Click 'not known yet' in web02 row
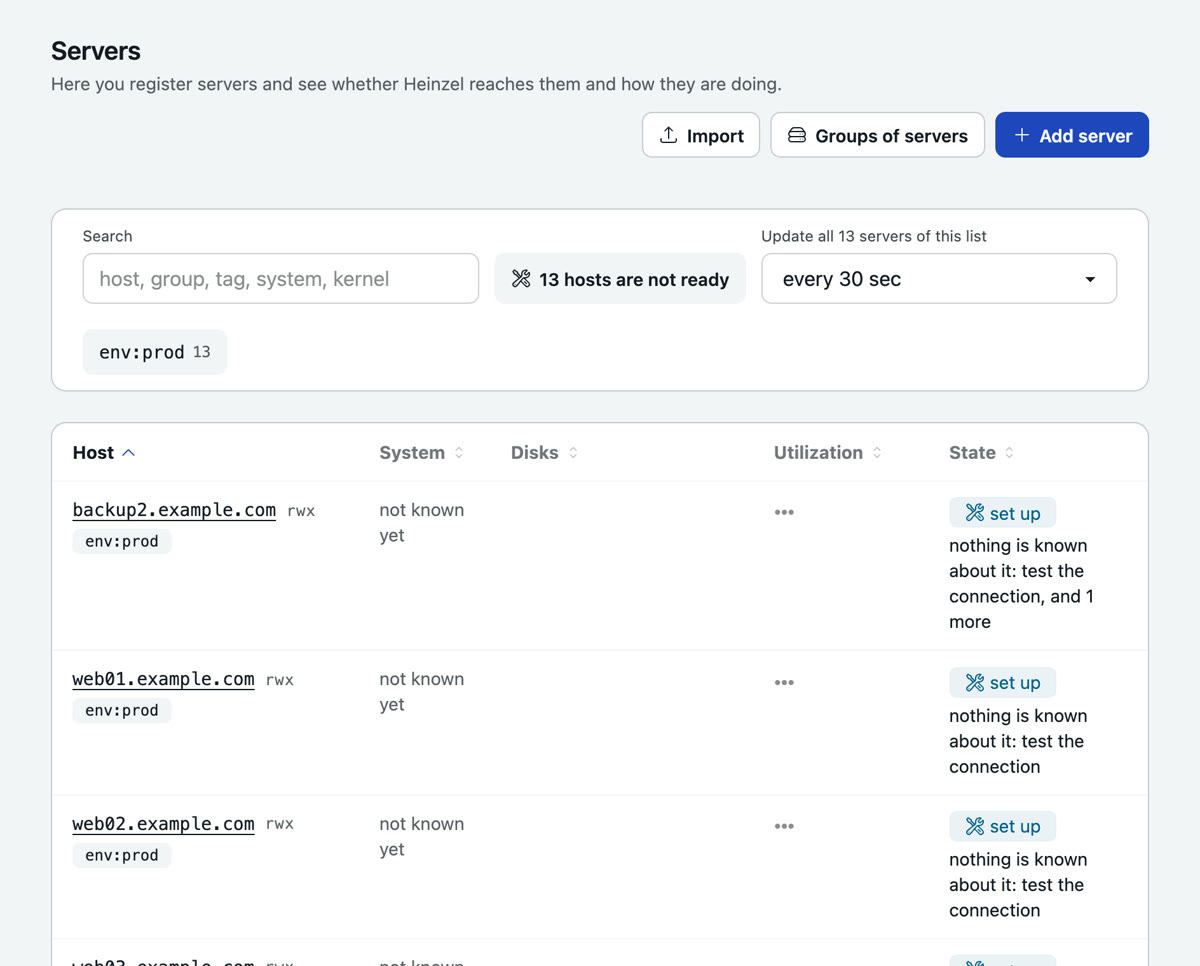The width and height of the screenshot is (1200, 966). [421, 836]
